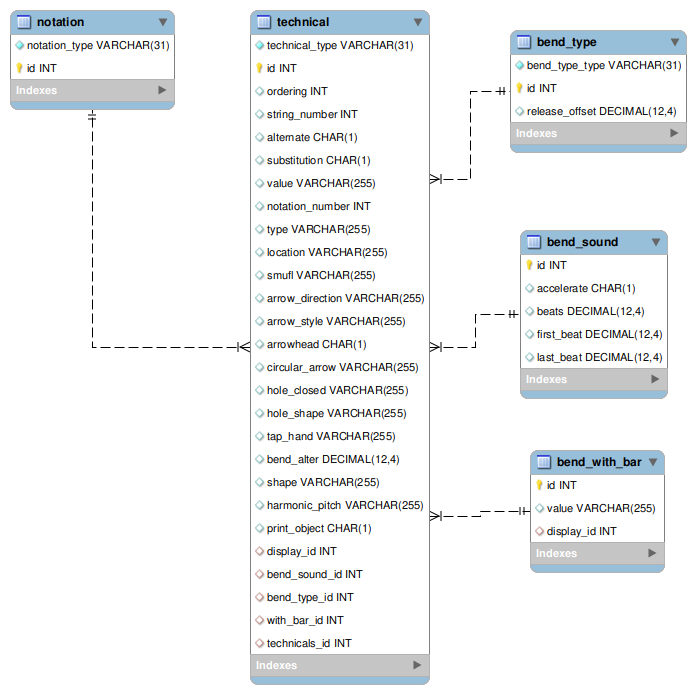Expand Indexes section in bend_type table

pyautogui.click(x=674, y=133)
